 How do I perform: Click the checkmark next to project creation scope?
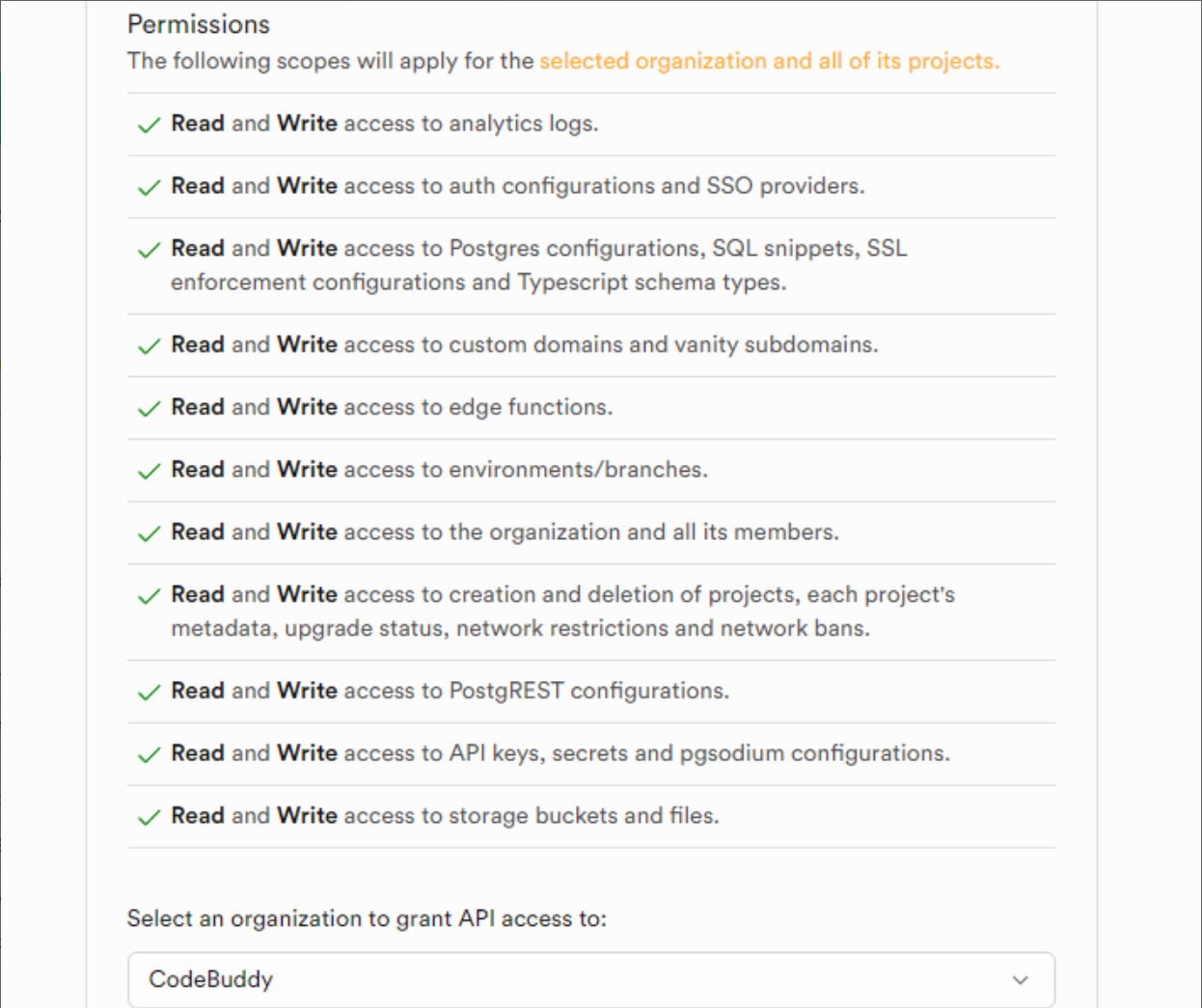149,597
